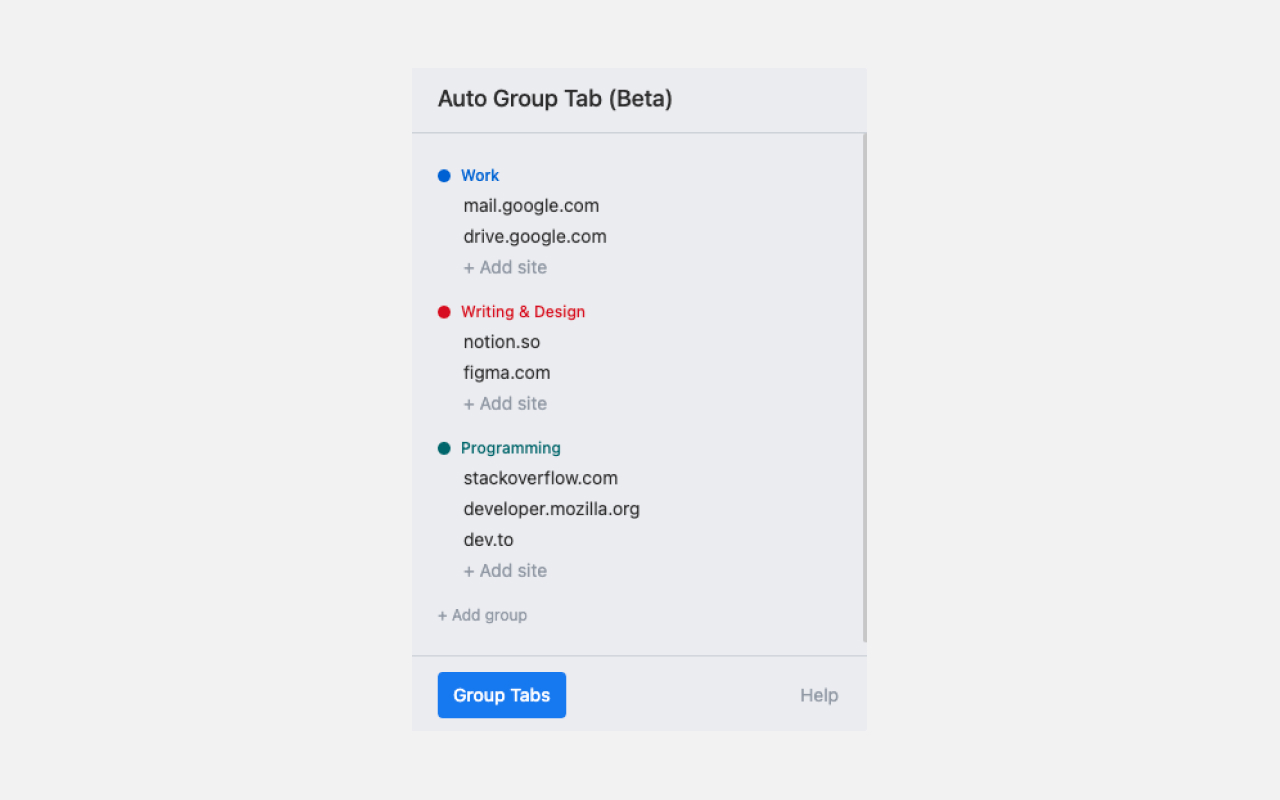The height and width of the screenshot is (800, 1280).
Task: Click mail.google.com in the Work group
Action: pos(531,206)
